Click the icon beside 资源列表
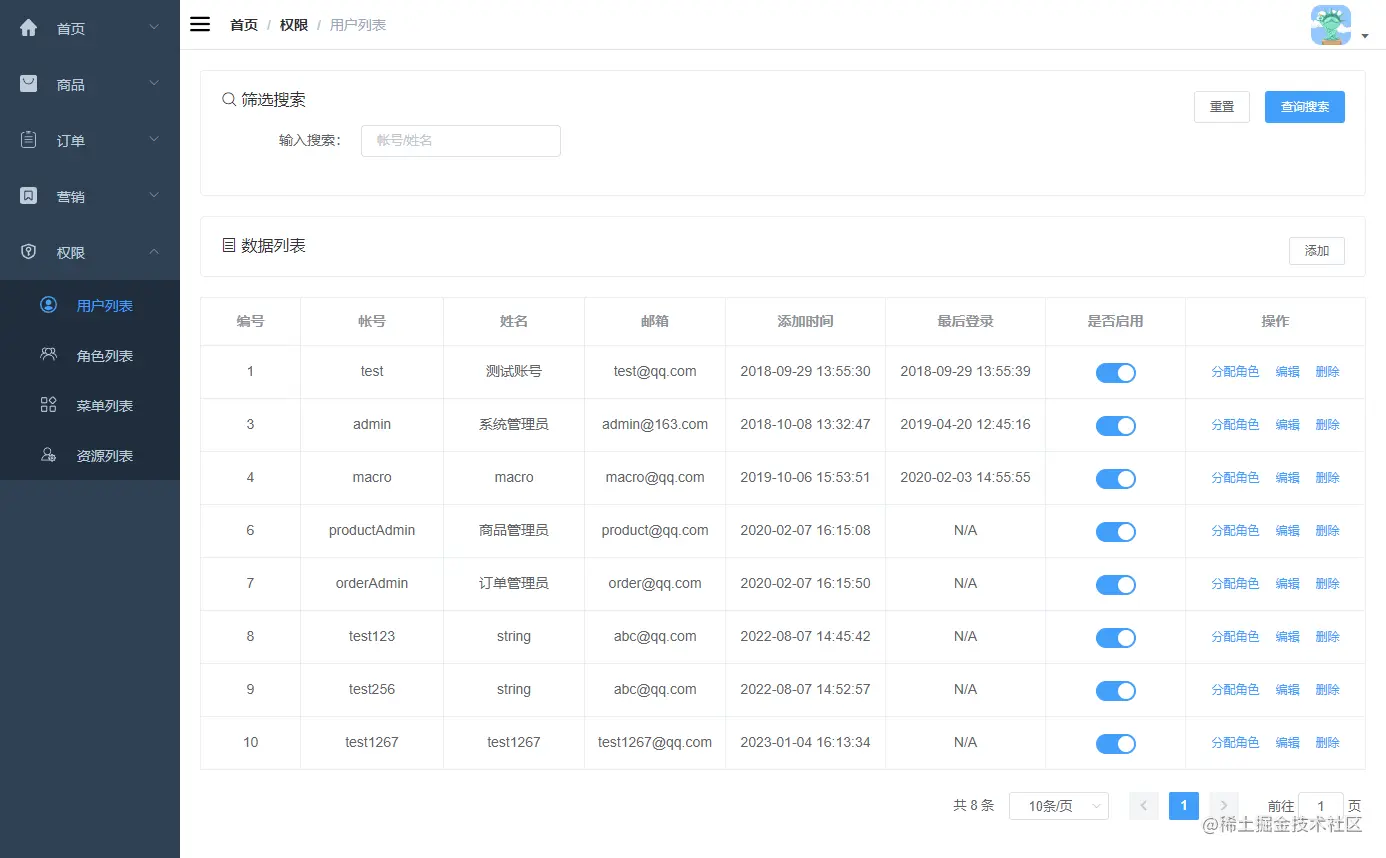1386x858 pixels. [48, 455]
